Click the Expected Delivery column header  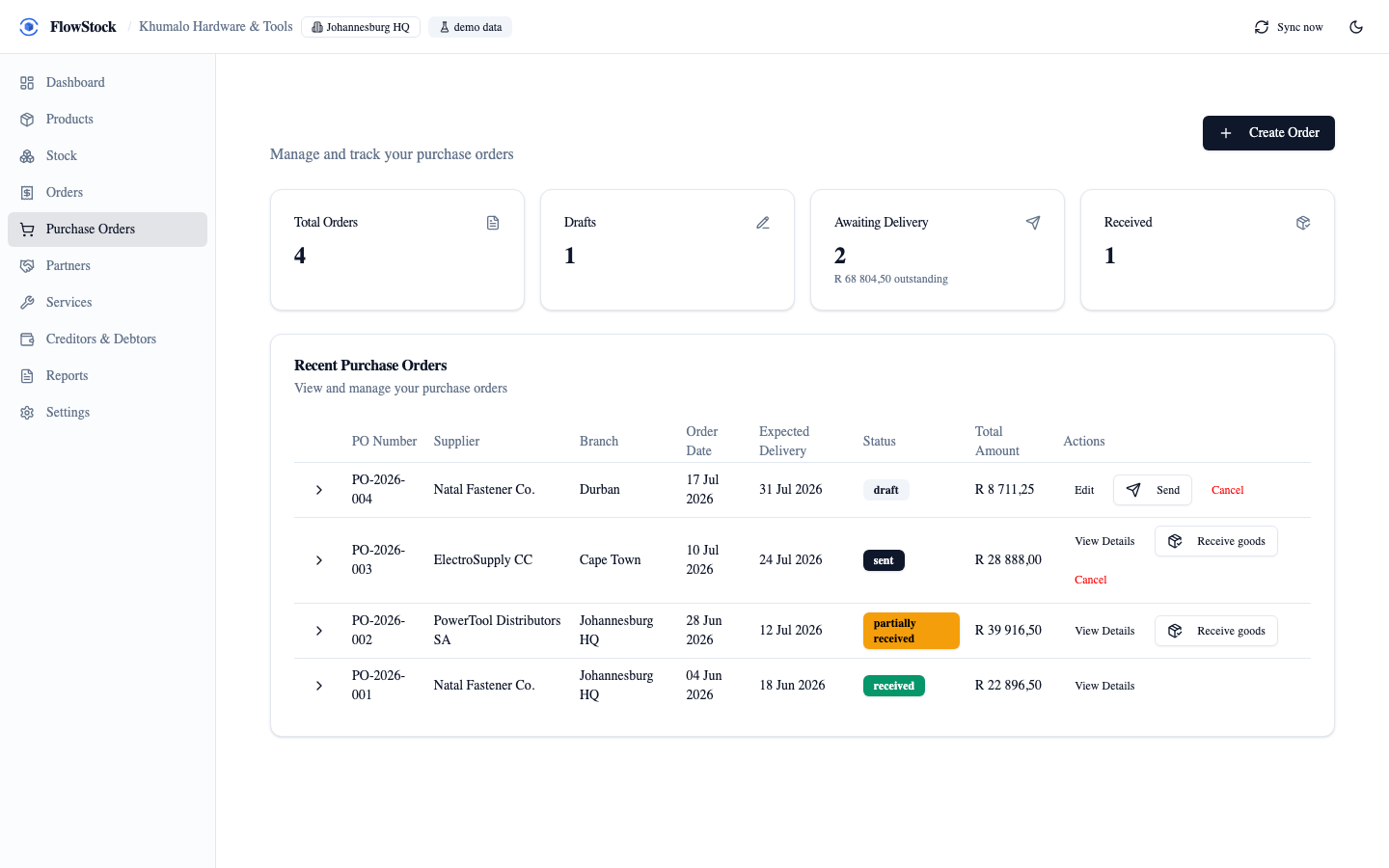[x=784, y=441]
